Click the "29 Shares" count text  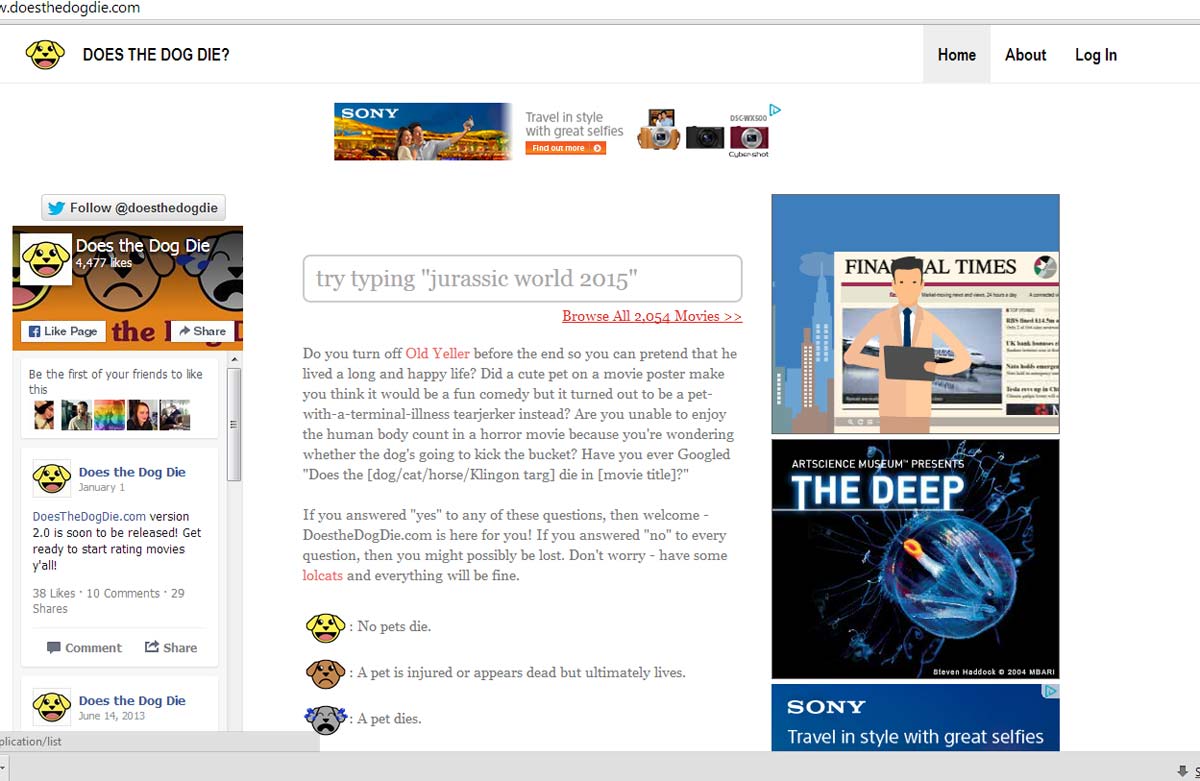(109, 601)
